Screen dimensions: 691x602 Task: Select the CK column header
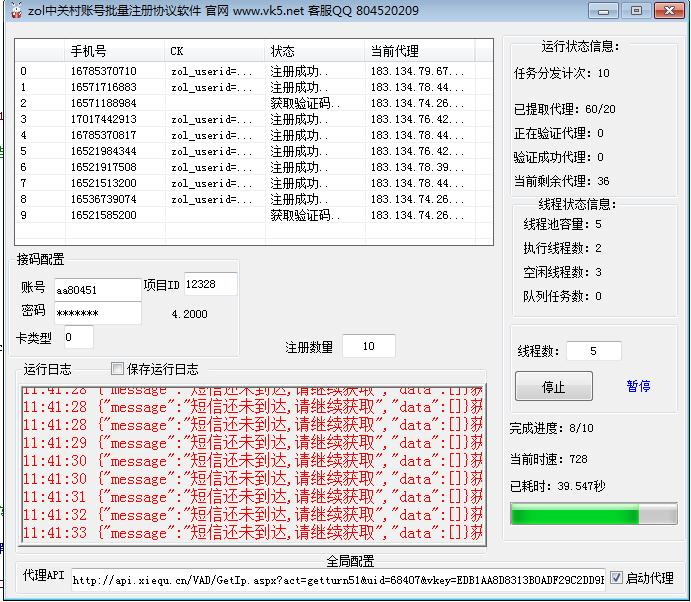pos(215,51)
